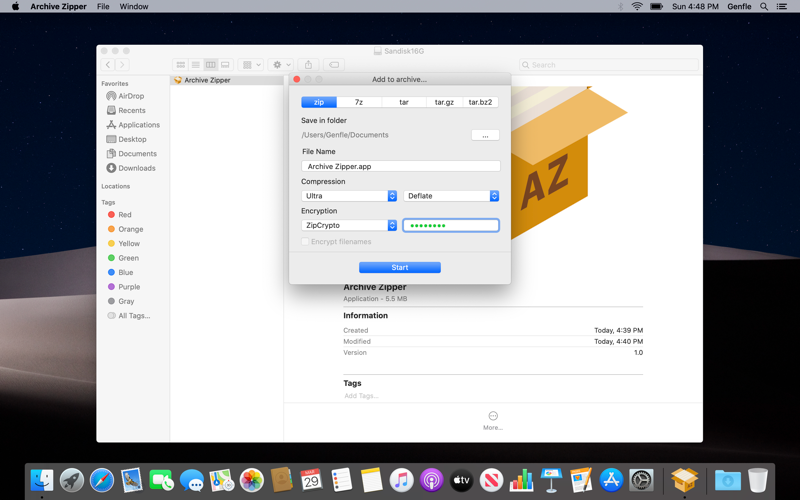
Task: Click Add Tags field in preview
Action: click(x=361, y=396)
